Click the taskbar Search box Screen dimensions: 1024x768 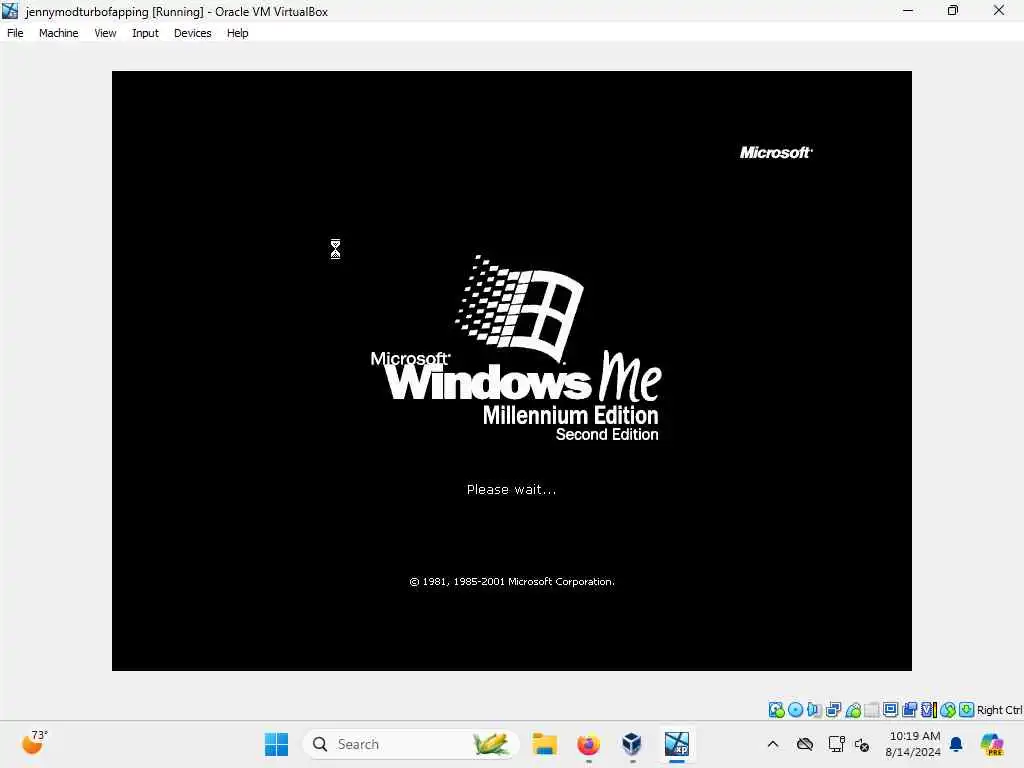pyautogui.click(x=411, y=744)
